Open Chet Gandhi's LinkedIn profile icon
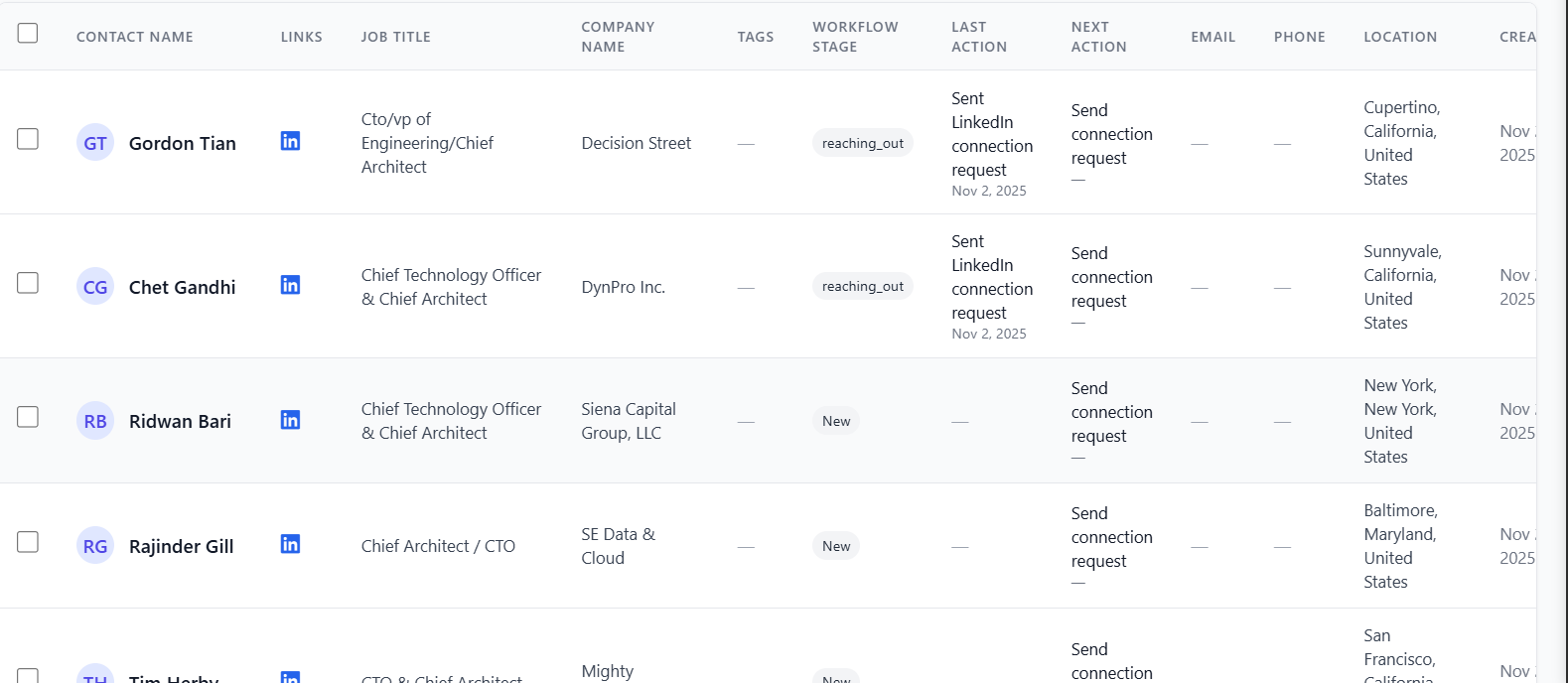 [x=290, y=285]
